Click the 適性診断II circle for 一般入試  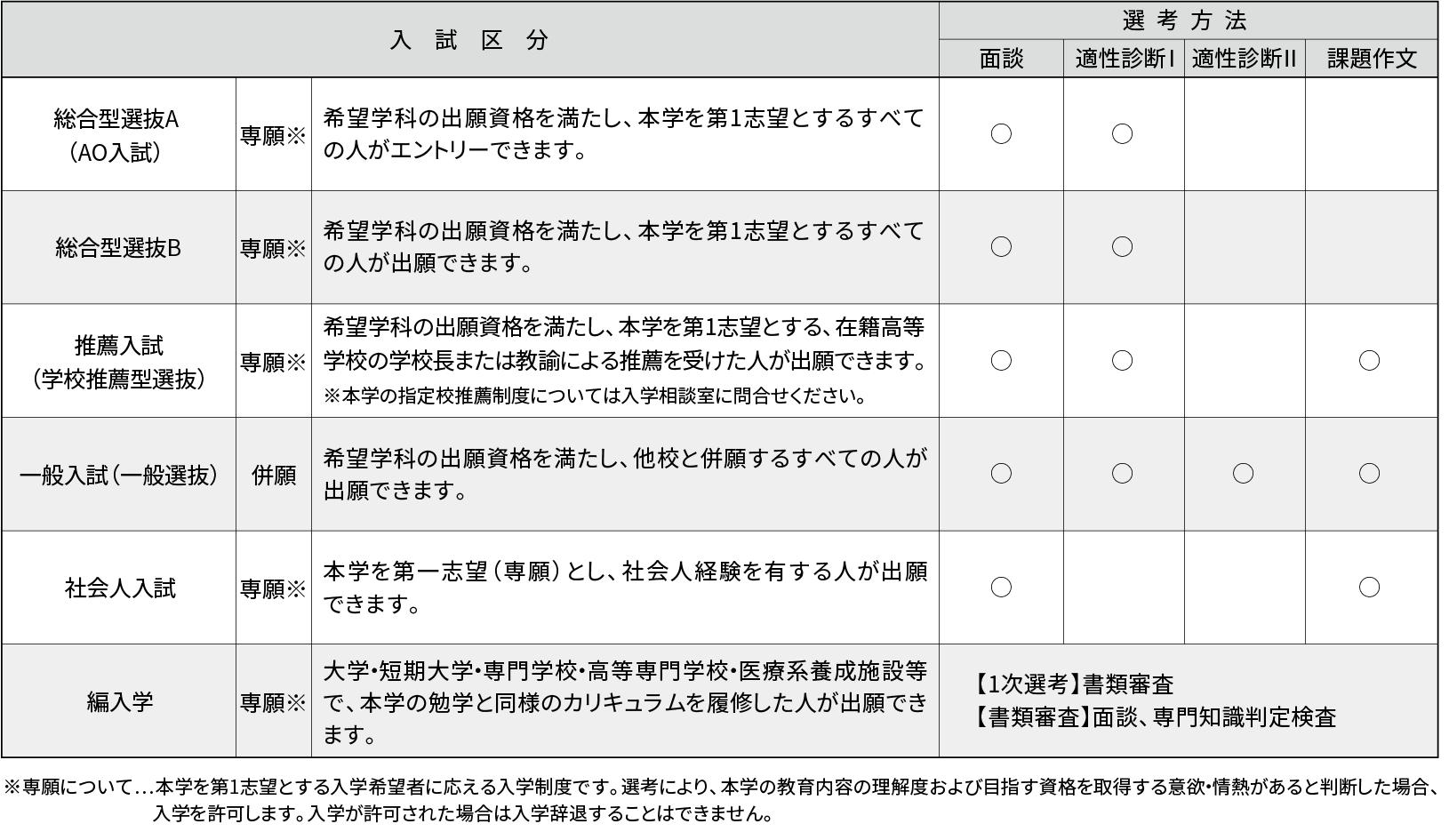coord(1243,474)
